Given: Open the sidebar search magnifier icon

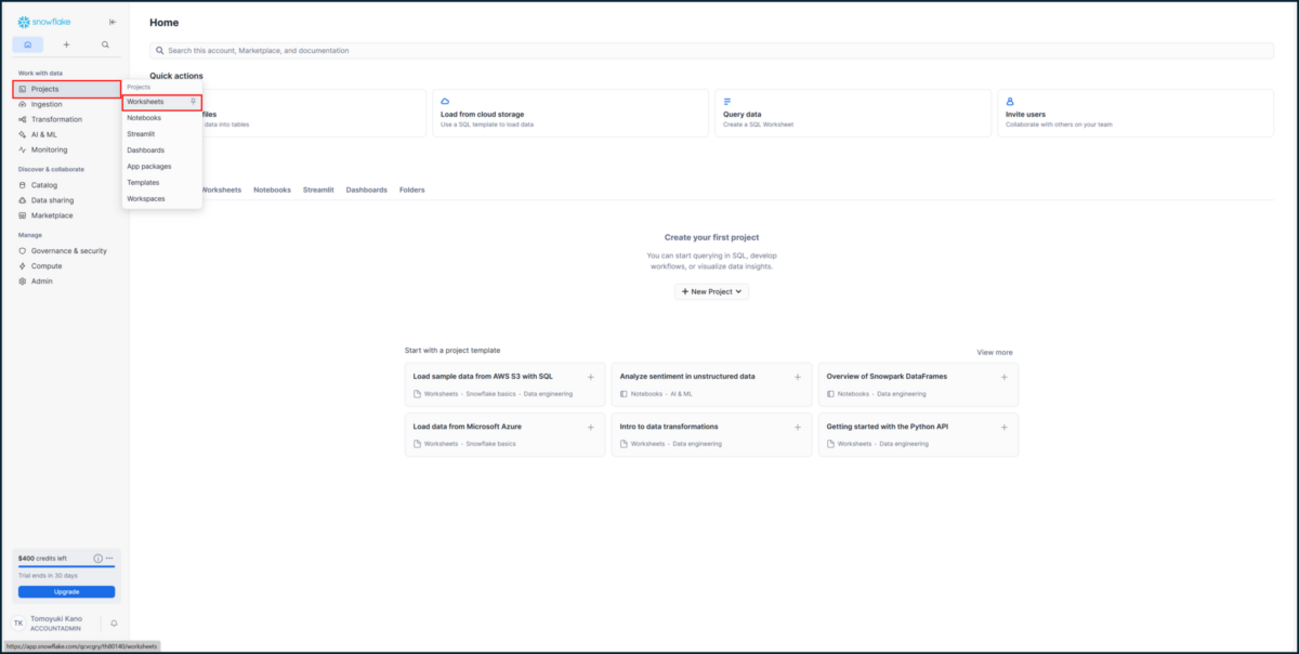Looking at the screenshot, I should pos(105,45).
